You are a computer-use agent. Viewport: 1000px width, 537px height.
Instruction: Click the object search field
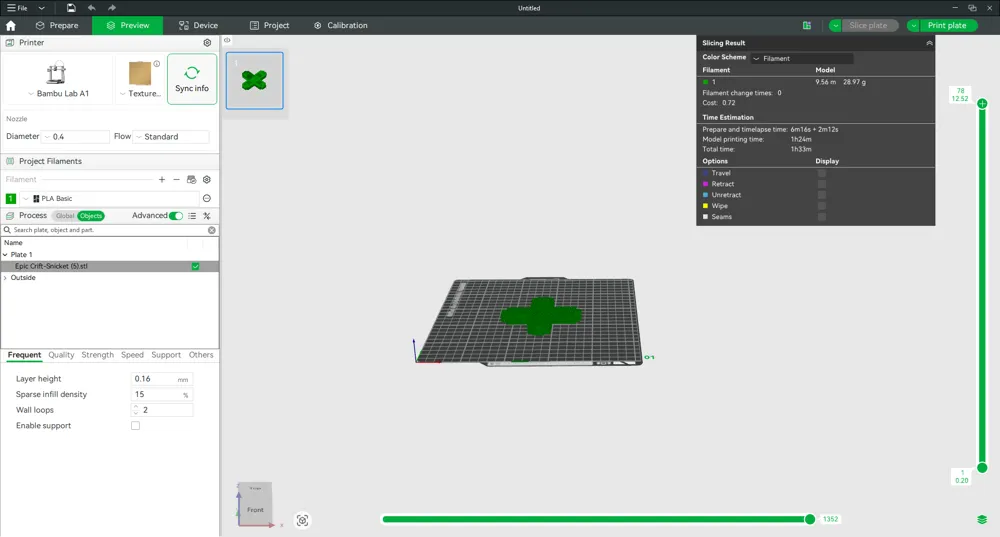point(108,230)
